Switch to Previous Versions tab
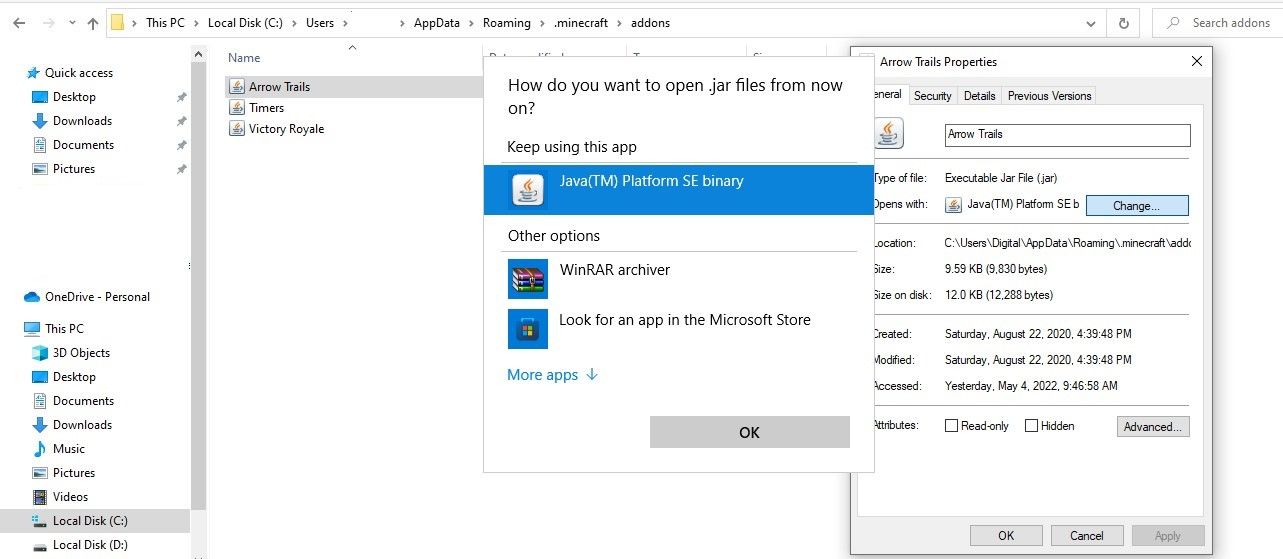Viewport: 1283px width, 559px height. click(1049, 96)
